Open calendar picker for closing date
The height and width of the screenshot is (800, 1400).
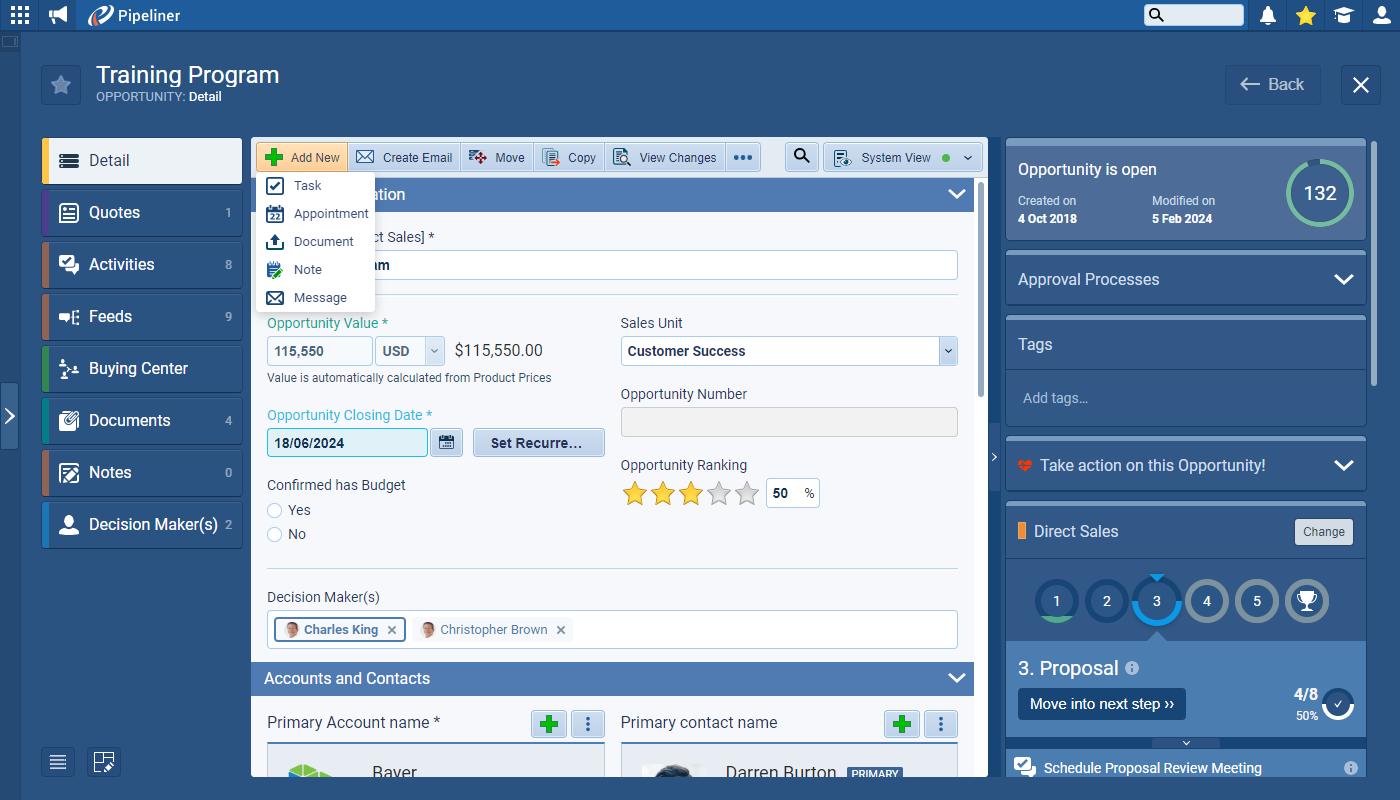click(446, 442)
